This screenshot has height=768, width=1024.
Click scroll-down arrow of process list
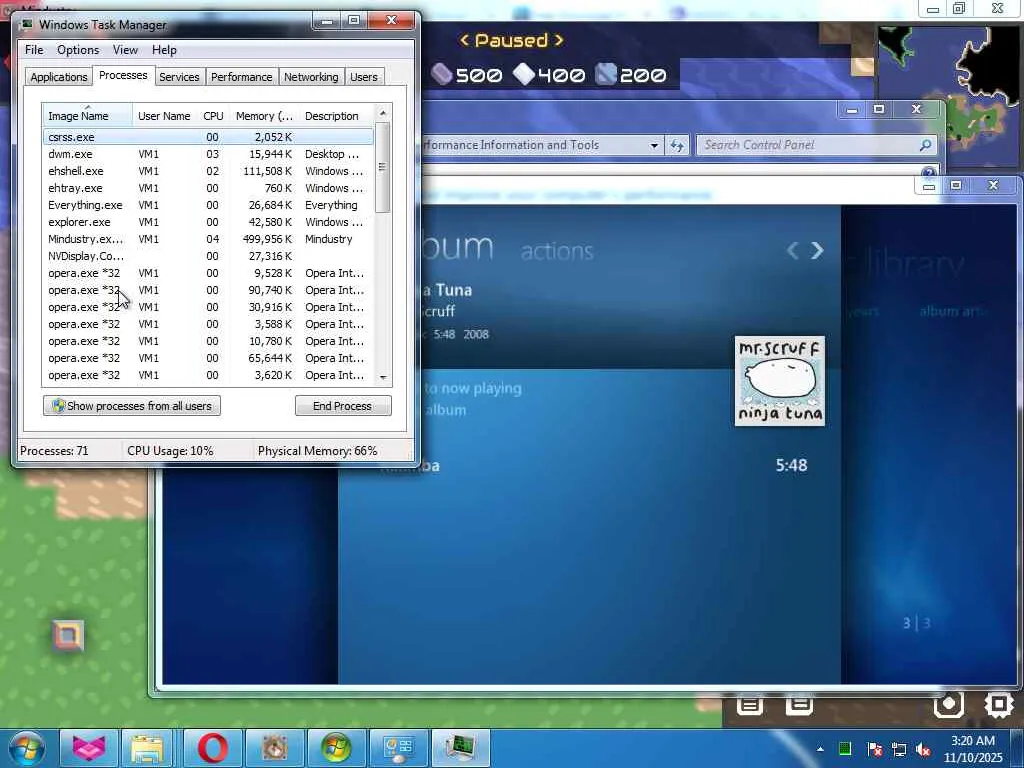(x=383, y=377)
